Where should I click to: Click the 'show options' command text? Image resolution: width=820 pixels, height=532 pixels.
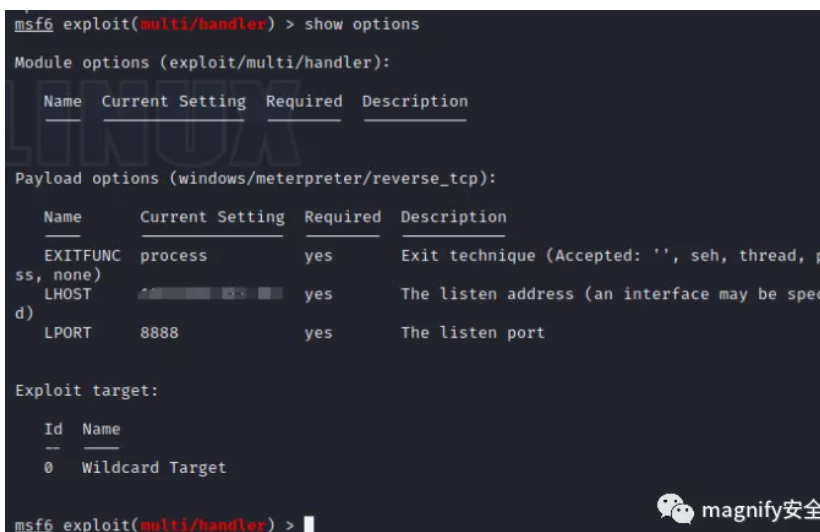click(x=362, y=25)
